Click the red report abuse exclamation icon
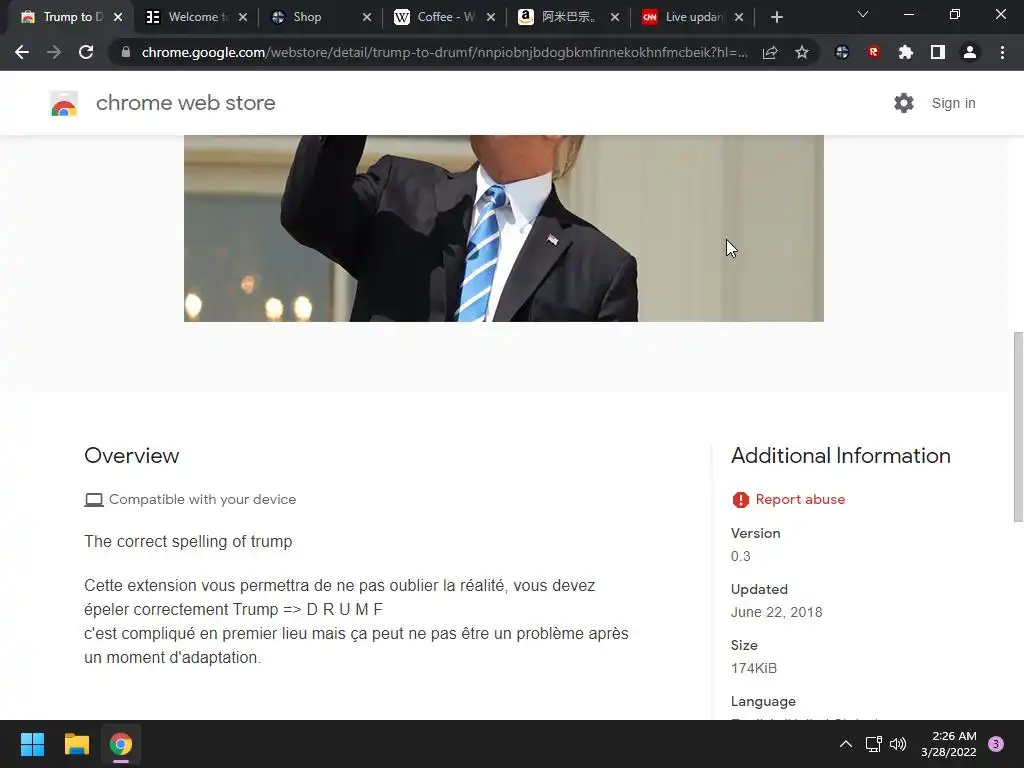This screenshot has height=768, width=1024. coord(741,500)
